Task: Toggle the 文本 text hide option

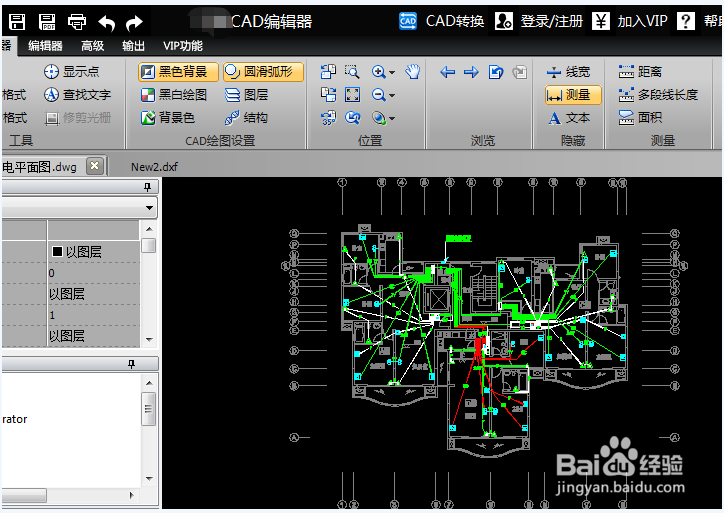Action: (x=568, y=118)
